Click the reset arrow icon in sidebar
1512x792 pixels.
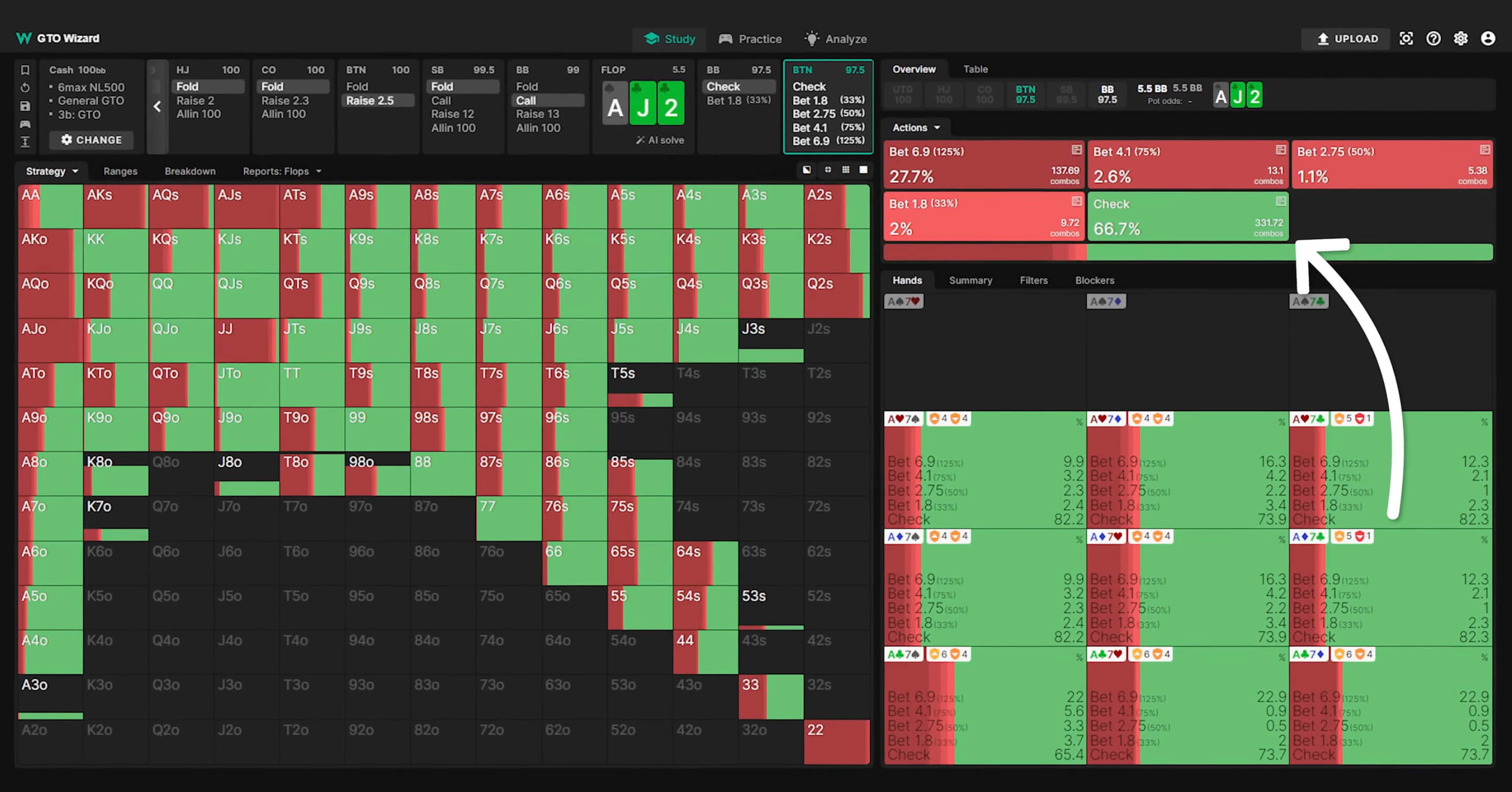[x=25, y=88]
